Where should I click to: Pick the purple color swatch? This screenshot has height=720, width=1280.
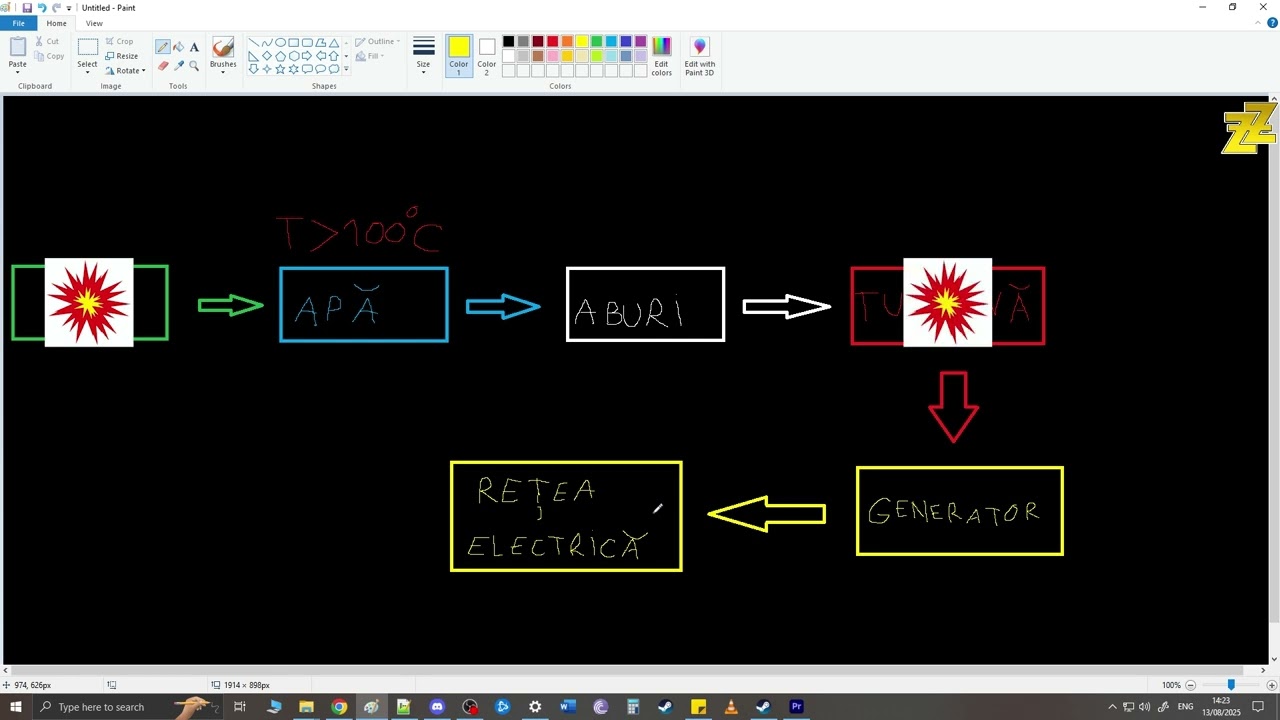[x=640, y=41]
